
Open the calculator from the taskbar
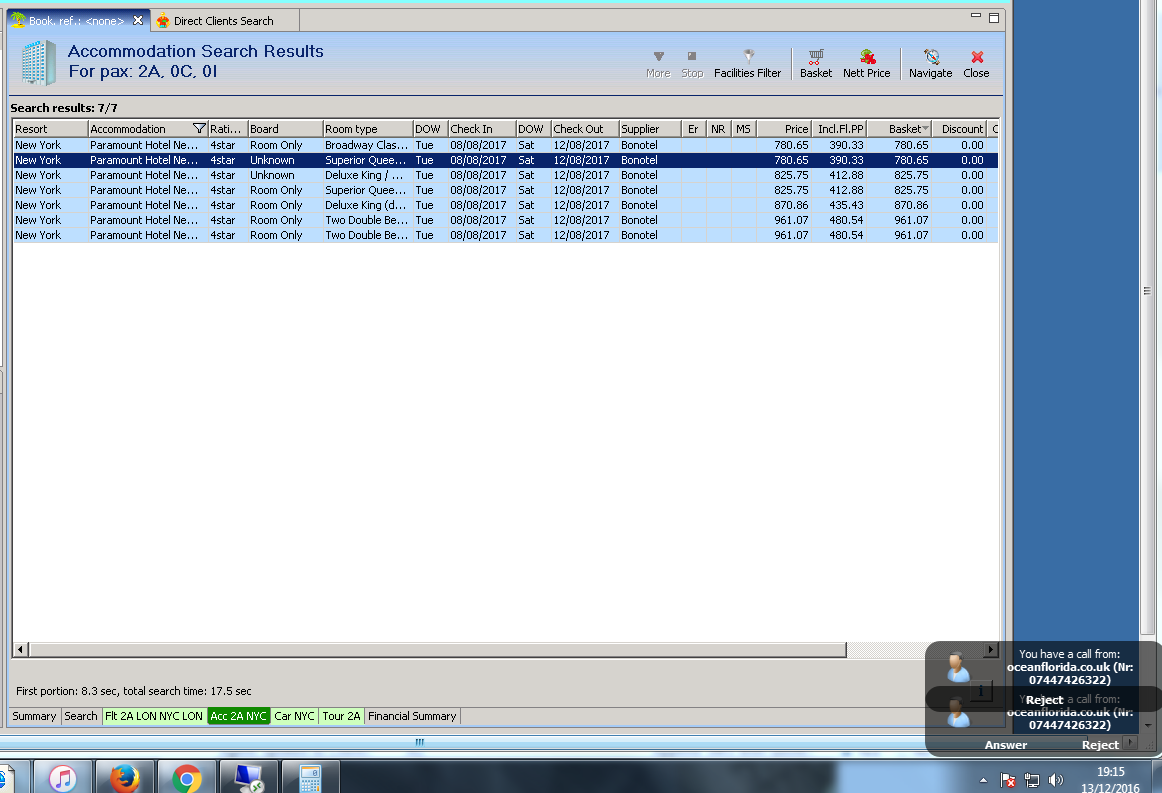[x=310, y=778]
